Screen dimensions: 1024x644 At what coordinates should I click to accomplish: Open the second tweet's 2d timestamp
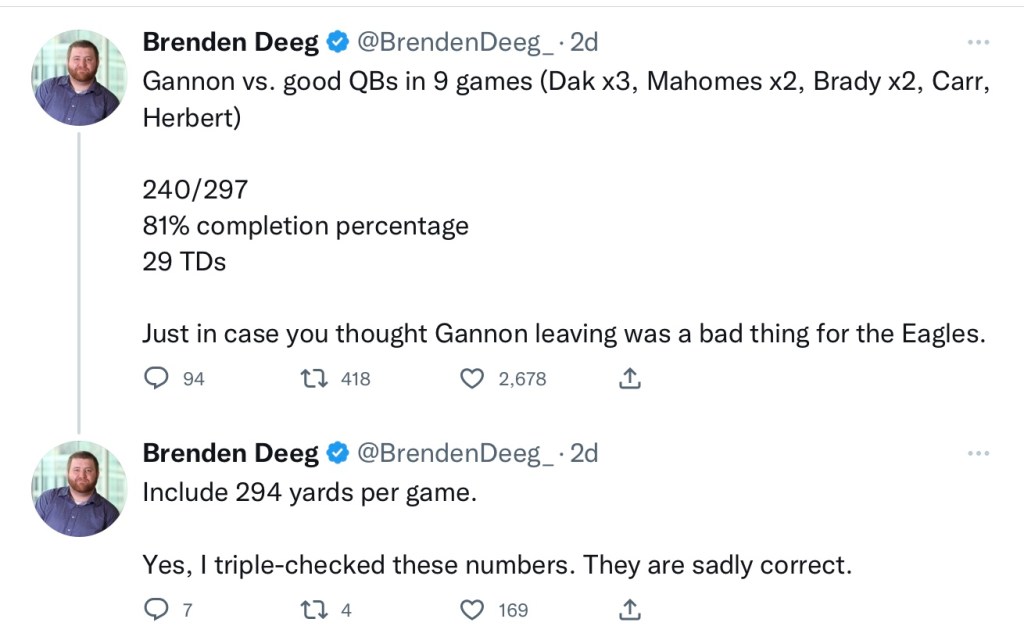point(584,453)
